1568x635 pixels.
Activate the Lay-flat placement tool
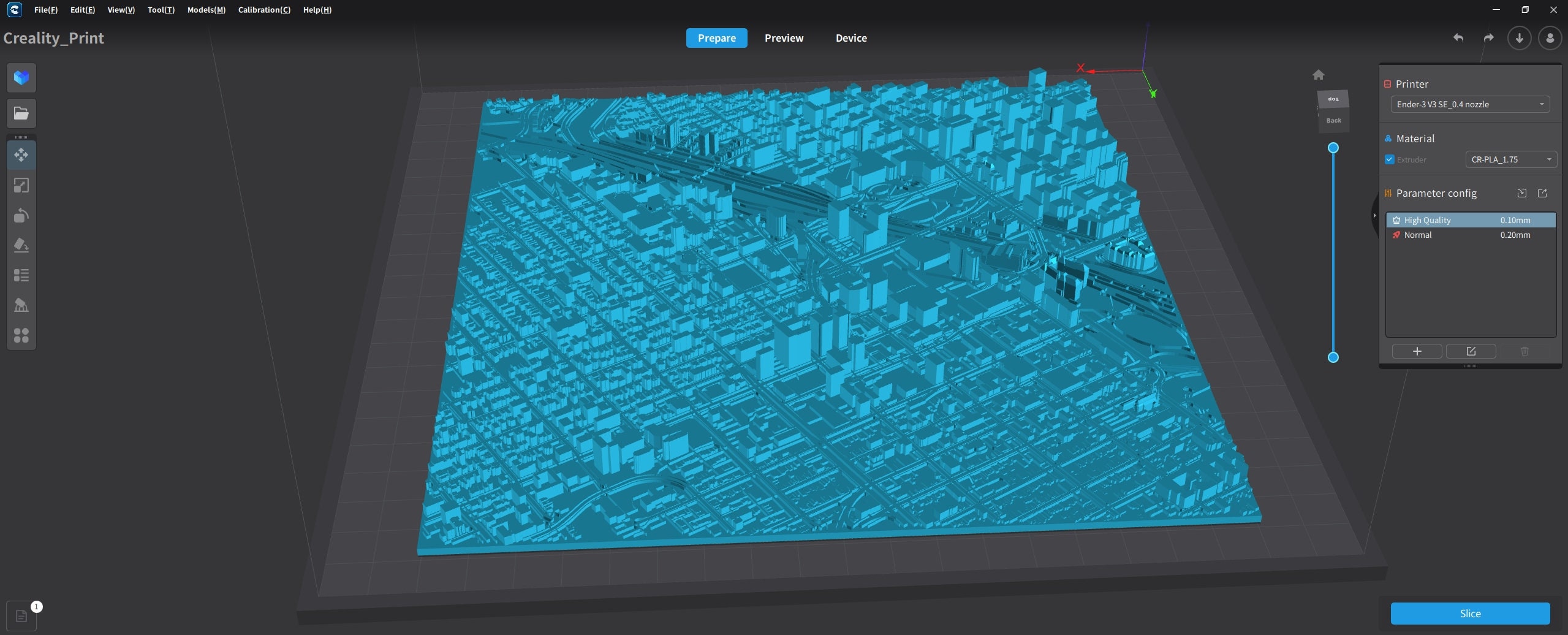coord(21,245)
